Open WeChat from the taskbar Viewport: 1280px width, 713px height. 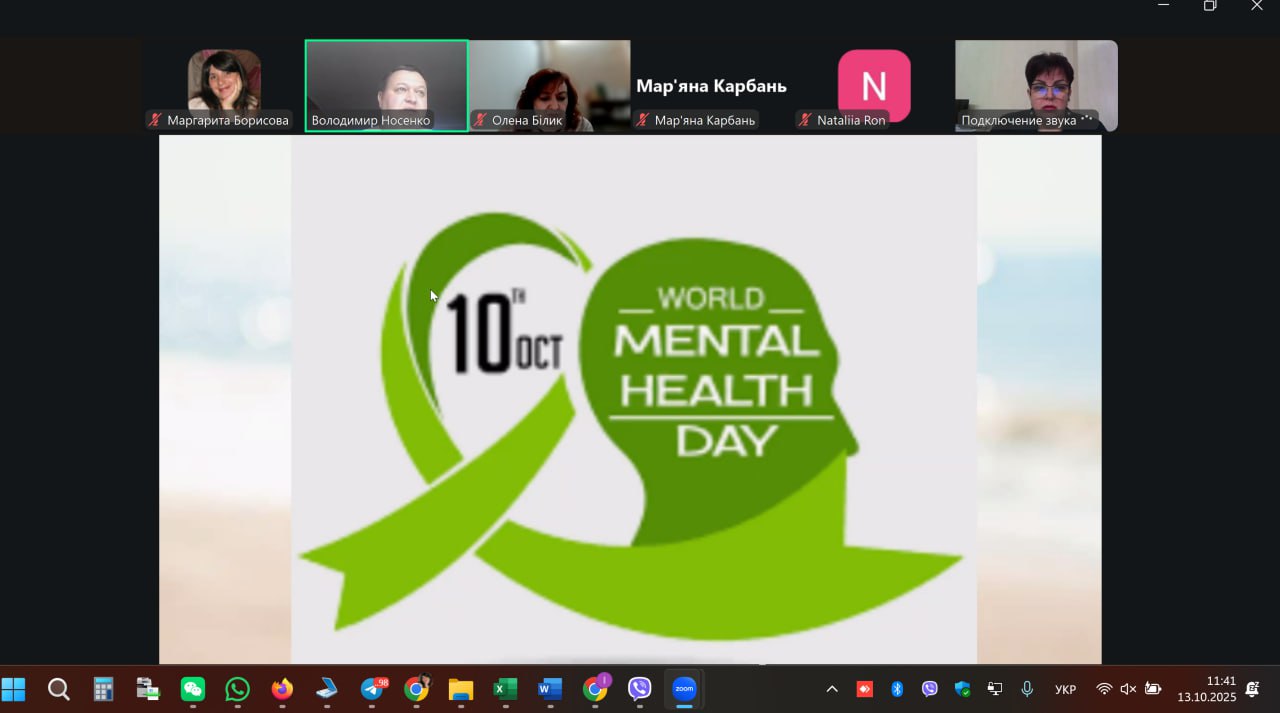point(192,689)
